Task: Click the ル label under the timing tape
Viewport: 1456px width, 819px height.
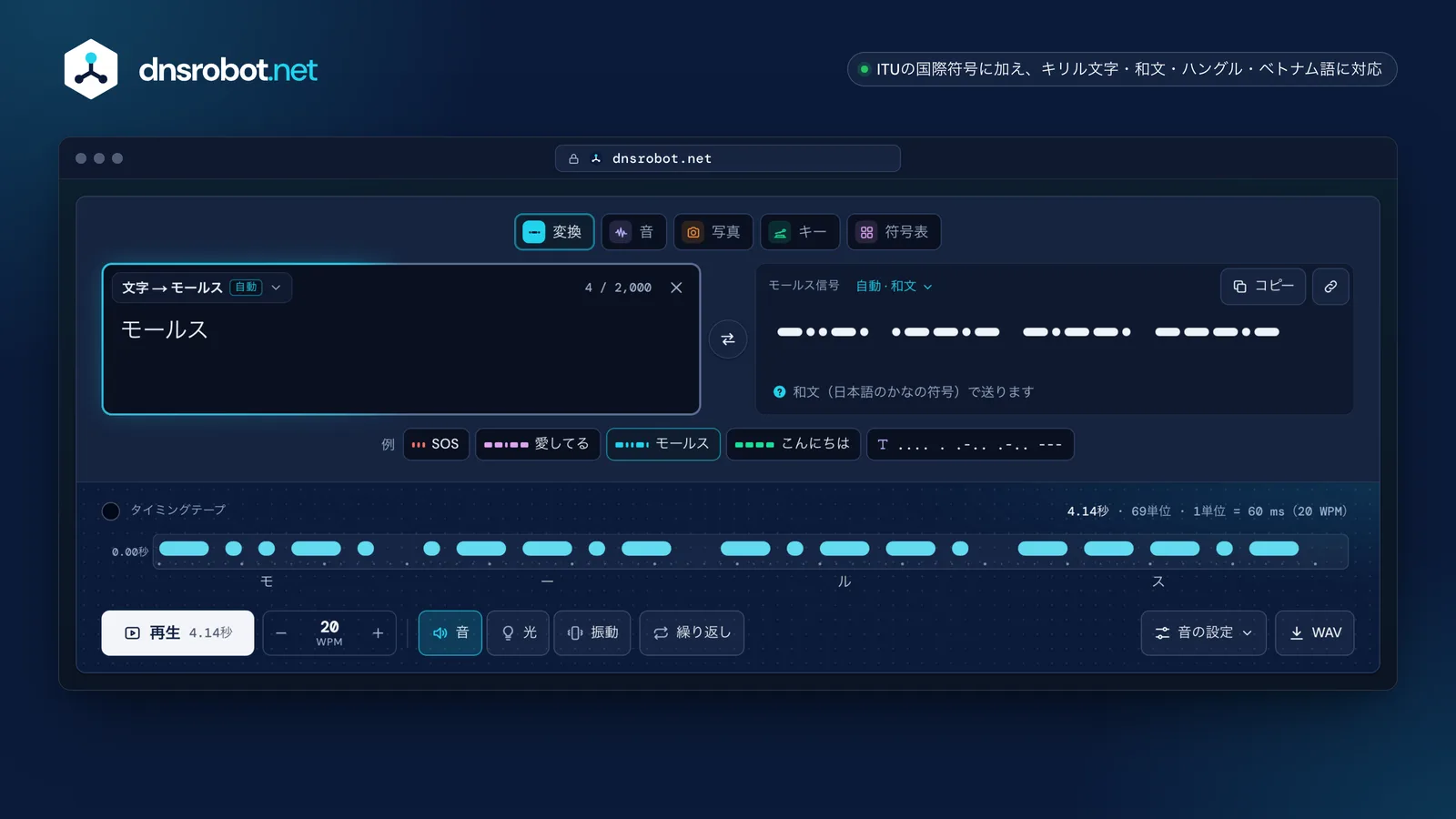Action: click(x=844, y=581)
